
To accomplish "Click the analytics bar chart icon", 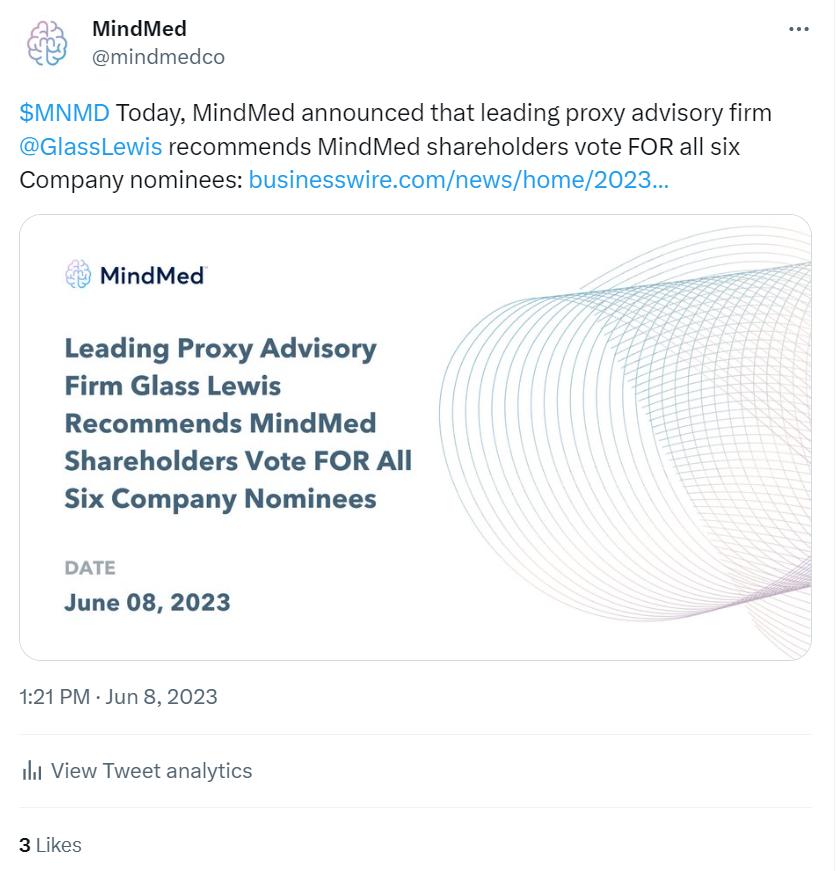I will pyautogui.click(x=32, y=770).
